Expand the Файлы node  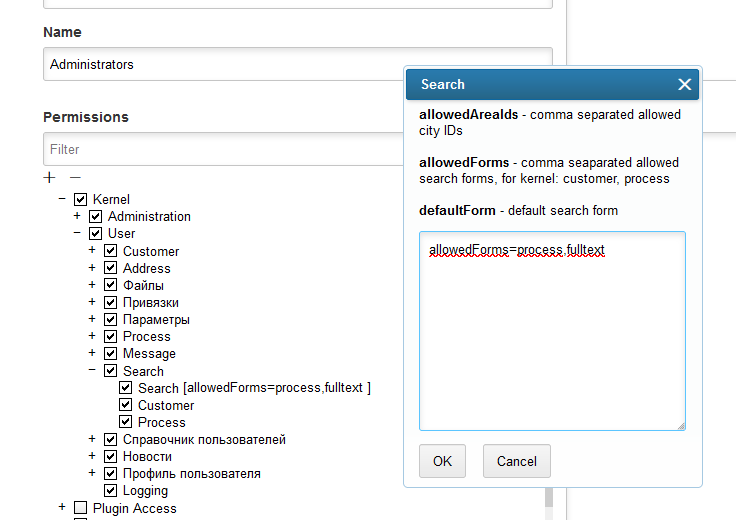click(x=92, y=284)
